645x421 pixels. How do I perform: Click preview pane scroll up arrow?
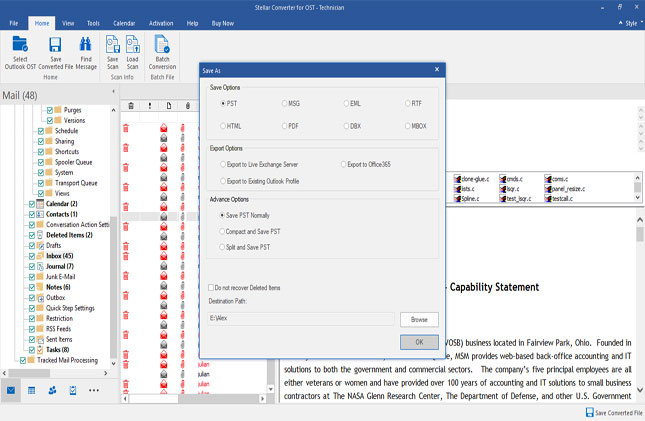[x=640, y=220]
